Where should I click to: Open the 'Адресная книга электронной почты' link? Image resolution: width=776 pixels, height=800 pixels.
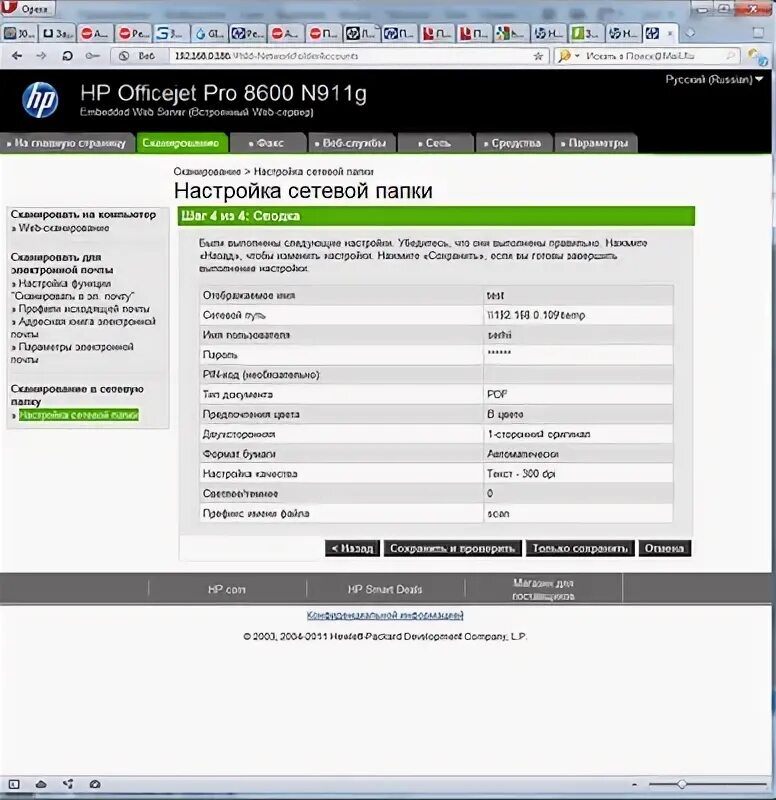[x=84, y=328]
